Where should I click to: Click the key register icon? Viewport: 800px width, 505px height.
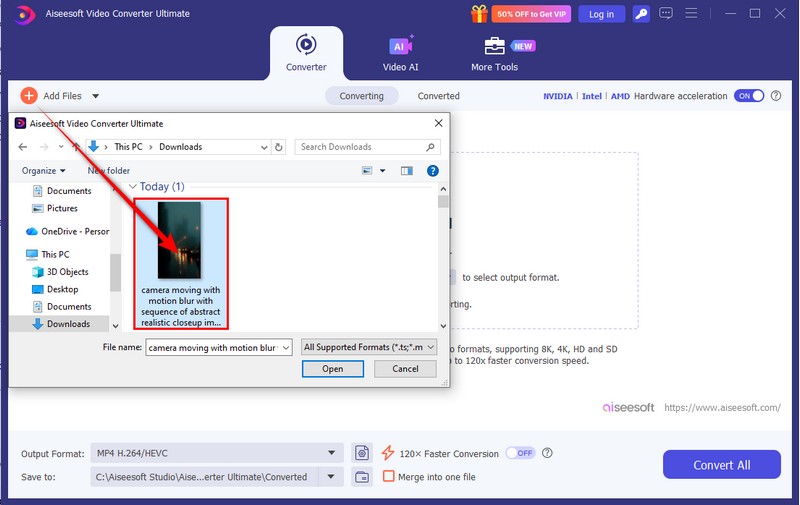click(x=641, y=14)
